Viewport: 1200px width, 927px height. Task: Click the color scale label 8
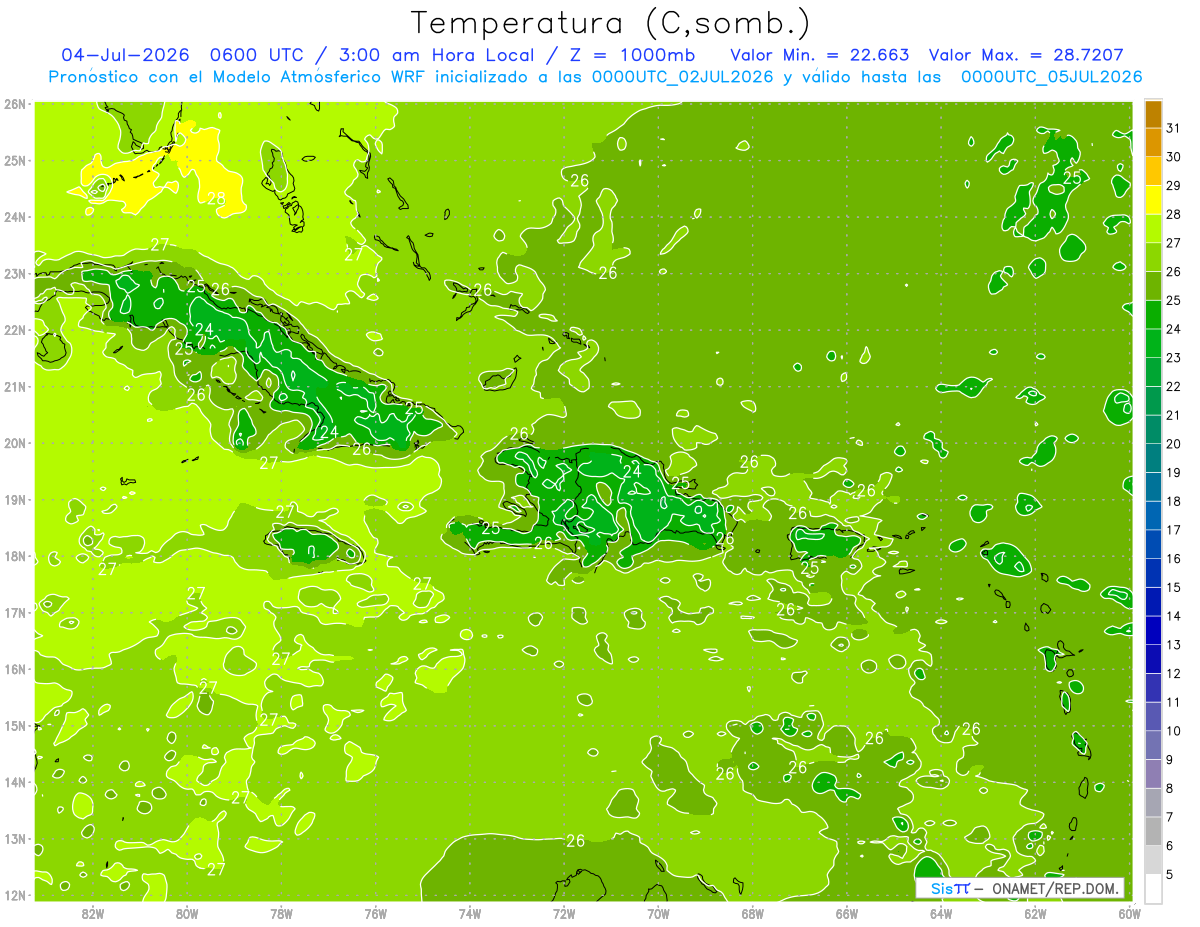tap(1171, 789)
